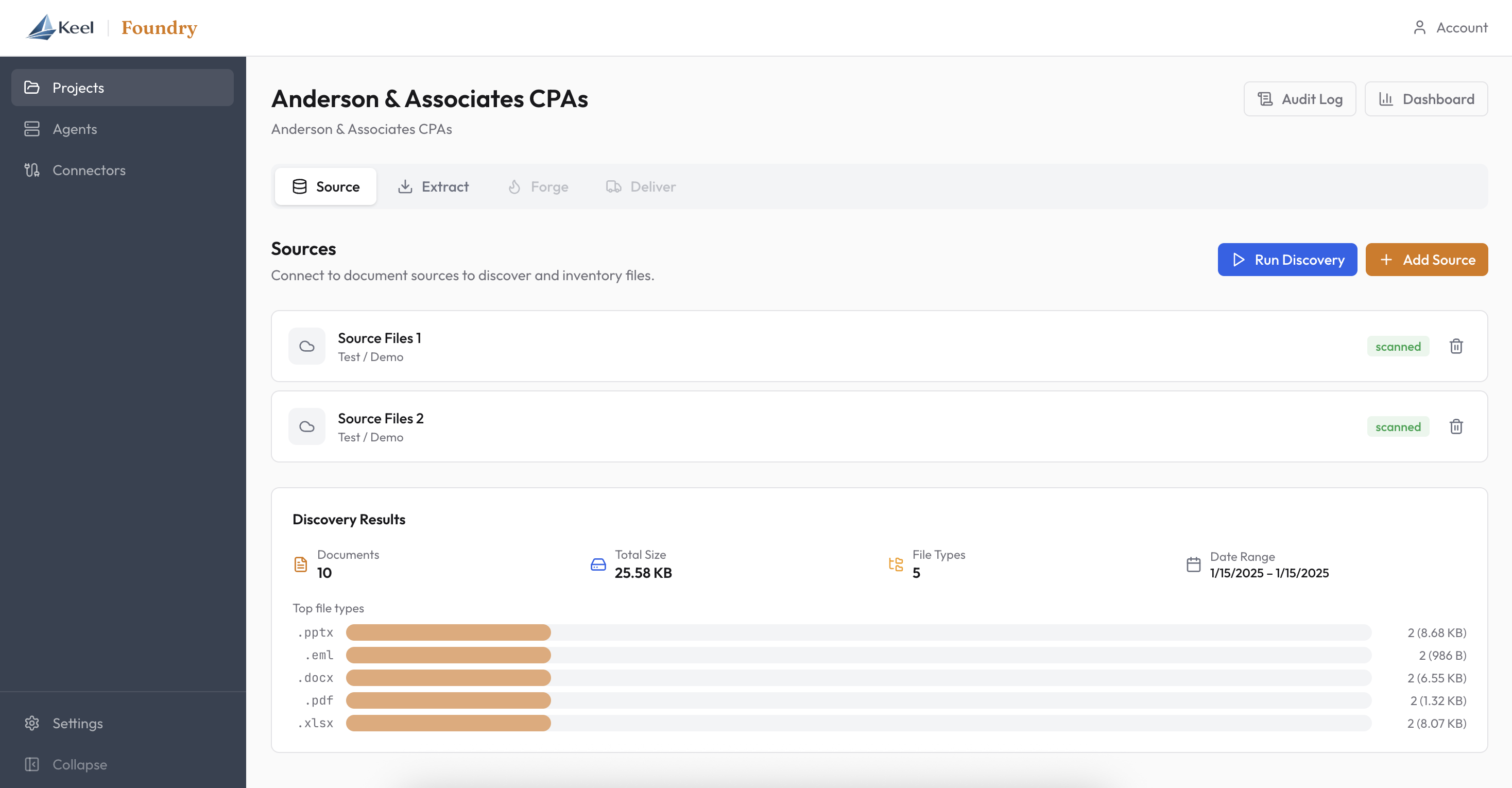Open the Audit Log
1512x788 pixels.
point(1299,99)
